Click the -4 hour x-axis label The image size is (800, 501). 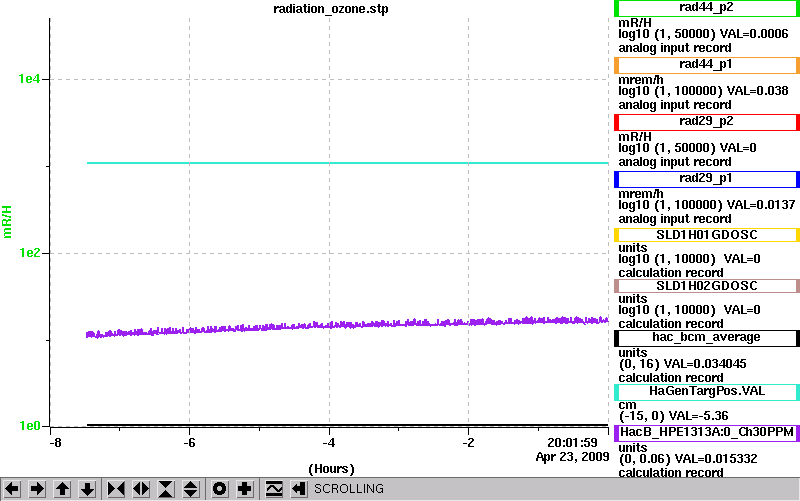click(x=329, y=443)
